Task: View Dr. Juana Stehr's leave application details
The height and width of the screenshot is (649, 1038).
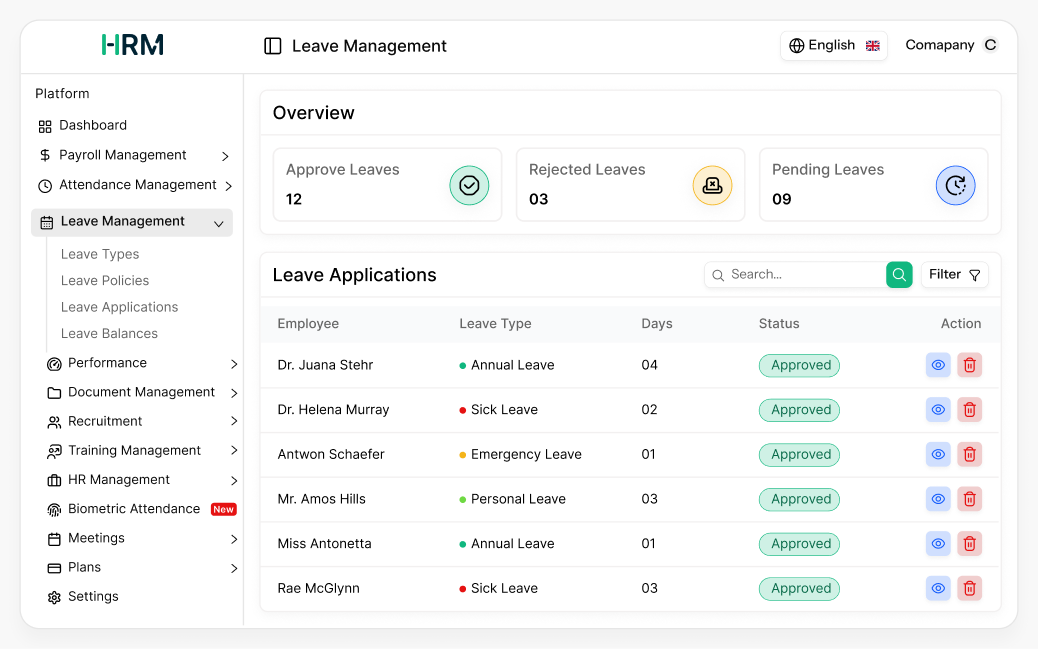Action: point(938,365)
